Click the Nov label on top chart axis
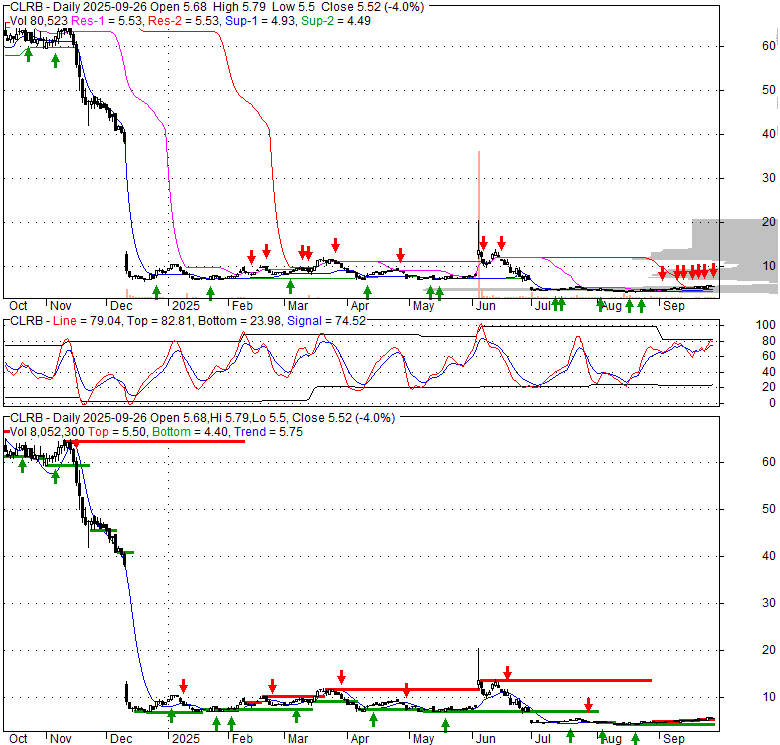Screen dimensions: 780x745 61,306
